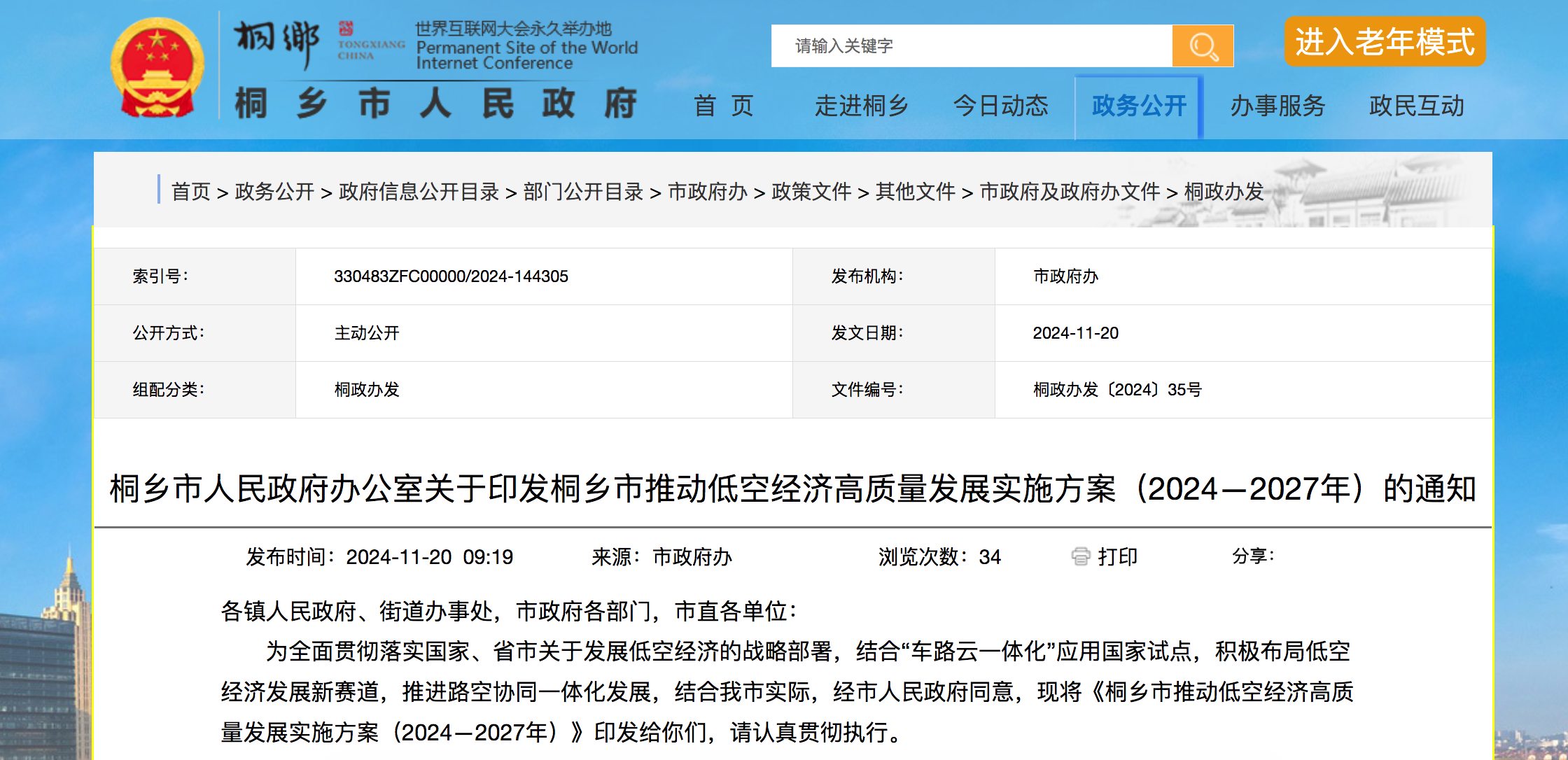Open the 走进桐乡 navigation item
The width and height of the screenshot is (1568, 760).
pos(862,106)
